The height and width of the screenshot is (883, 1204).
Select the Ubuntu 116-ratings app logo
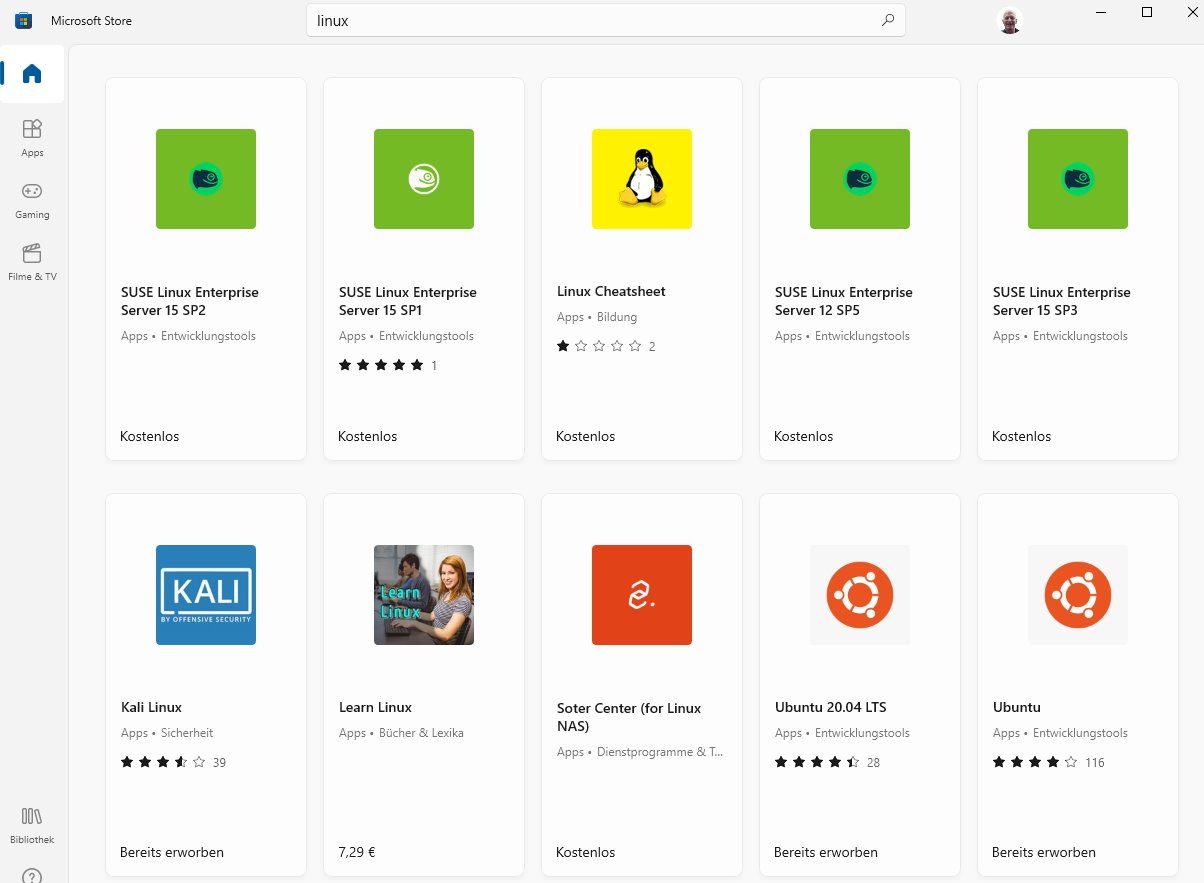(x=1078, y=595)
